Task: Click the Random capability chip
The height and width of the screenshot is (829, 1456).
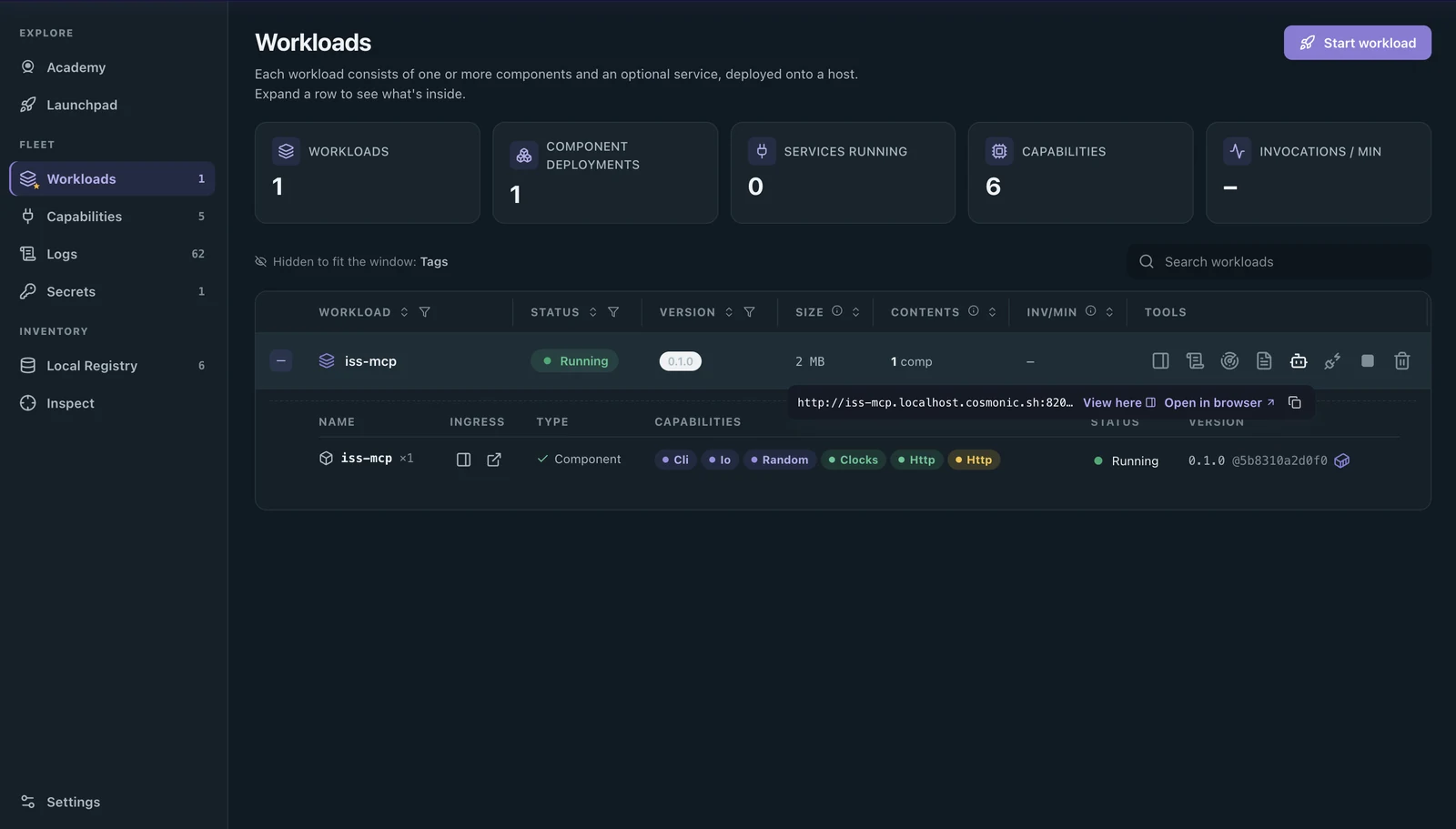Action: pos(780,460)
